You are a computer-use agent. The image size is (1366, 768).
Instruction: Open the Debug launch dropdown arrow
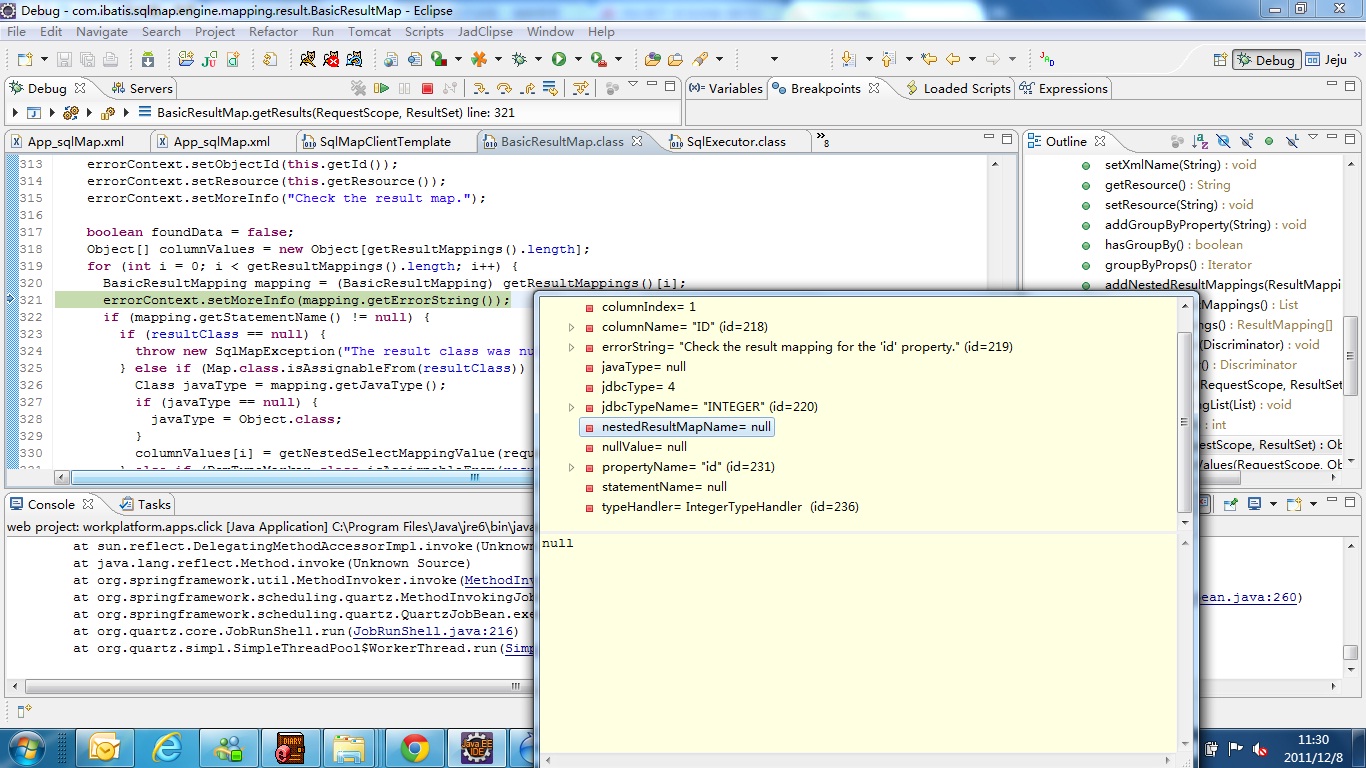click(x=538, y=59)
